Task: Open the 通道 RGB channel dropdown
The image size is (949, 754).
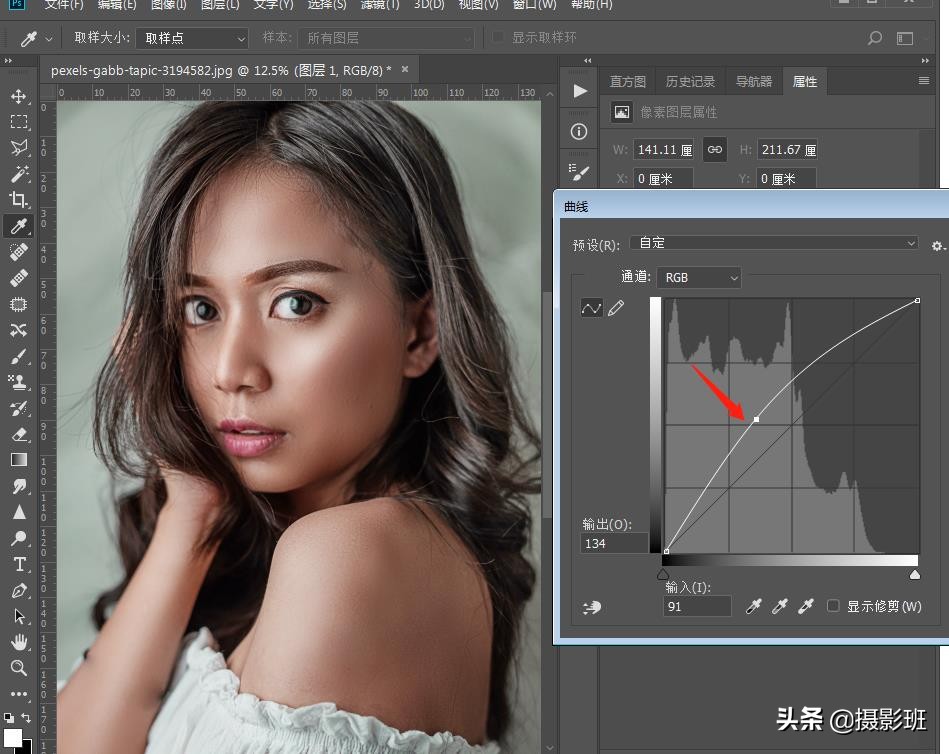Action: [699, 278]
